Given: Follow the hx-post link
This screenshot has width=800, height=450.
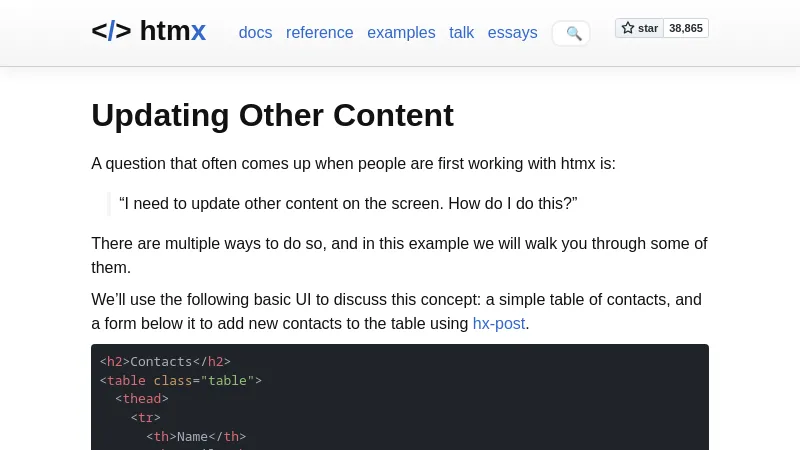Looking at the screenshot, I should [498, 323].
